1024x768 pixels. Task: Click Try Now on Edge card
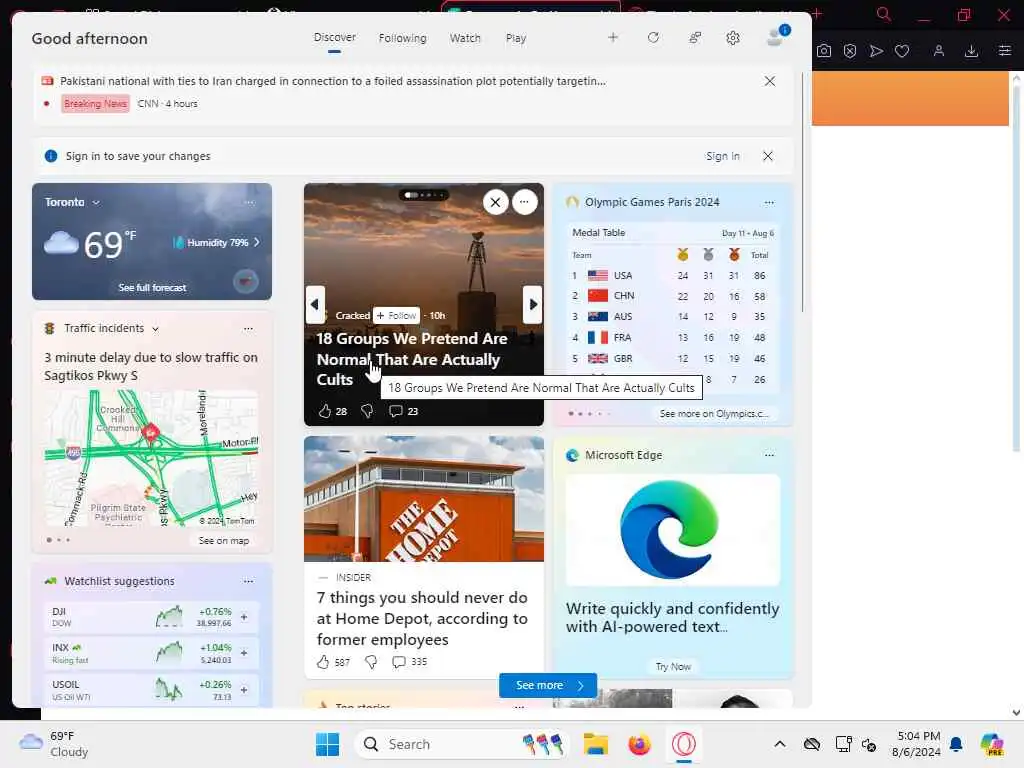(x=673, y=666)
